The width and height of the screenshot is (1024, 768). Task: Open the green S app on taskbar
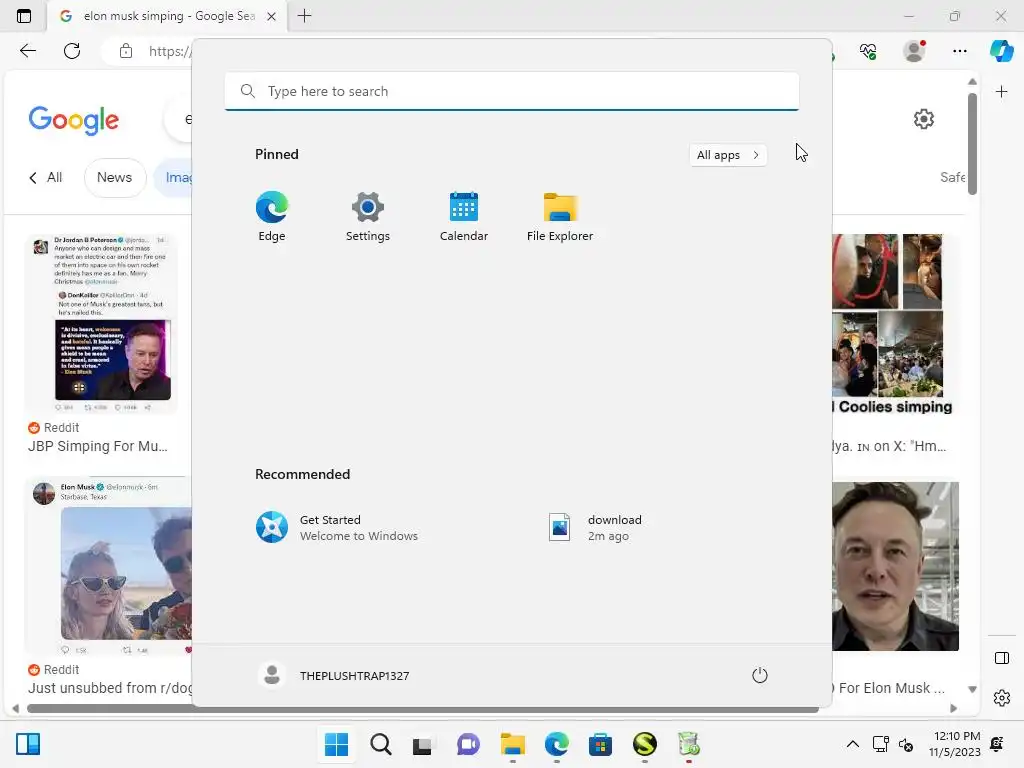pyautogui.click(x=645, y=744)
